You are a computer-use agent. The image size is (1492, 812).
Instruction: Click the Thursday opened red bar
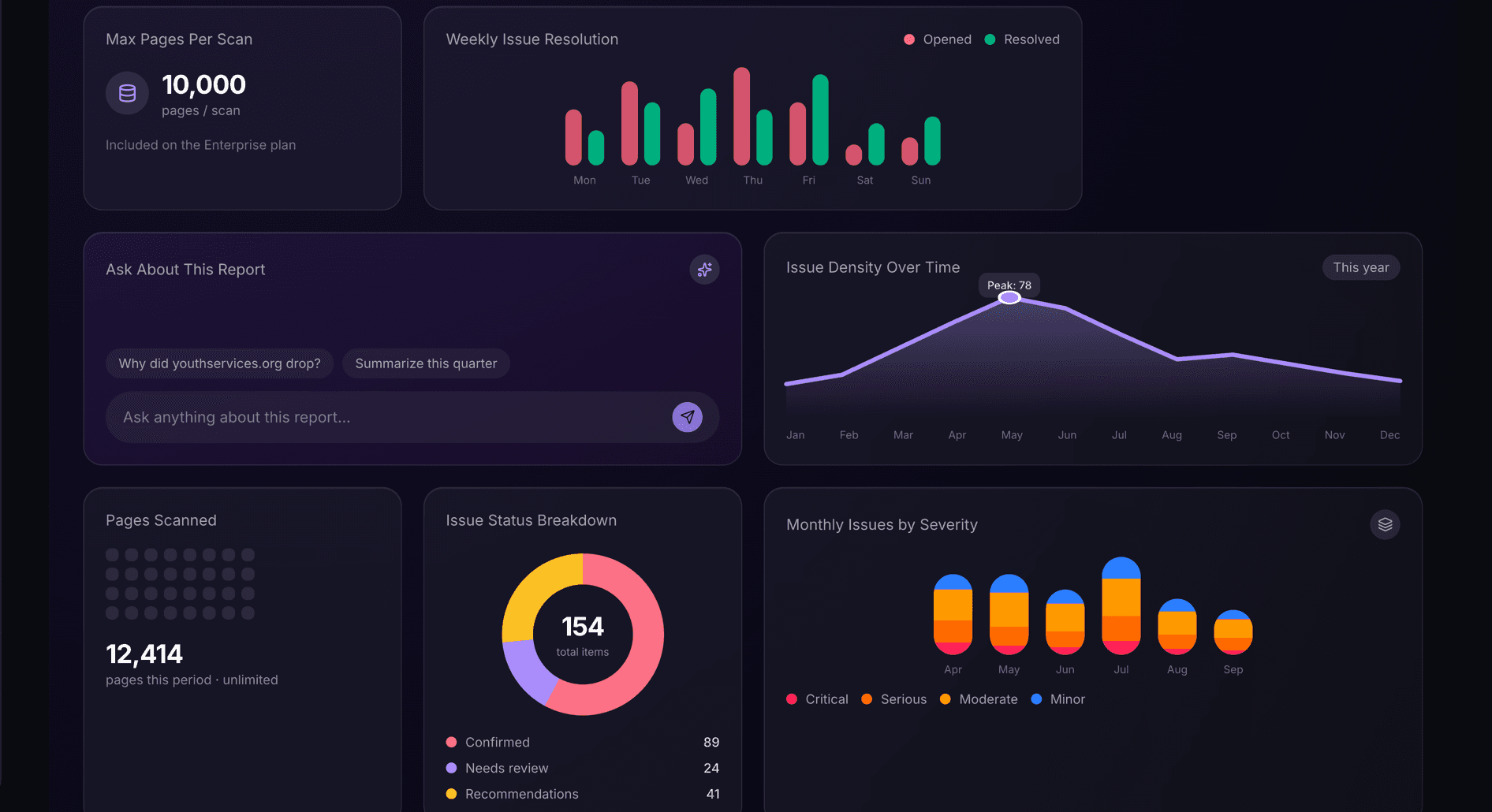coord(741,116)
